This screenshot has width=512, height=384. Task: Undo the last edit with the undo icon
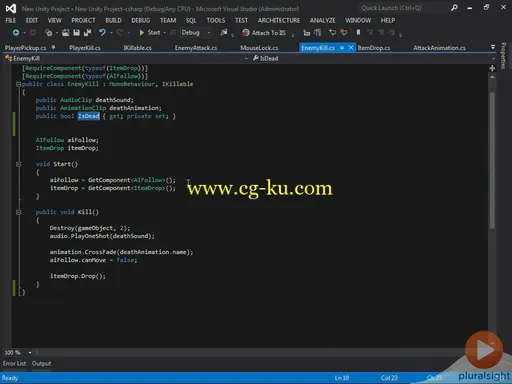(102, 33)
